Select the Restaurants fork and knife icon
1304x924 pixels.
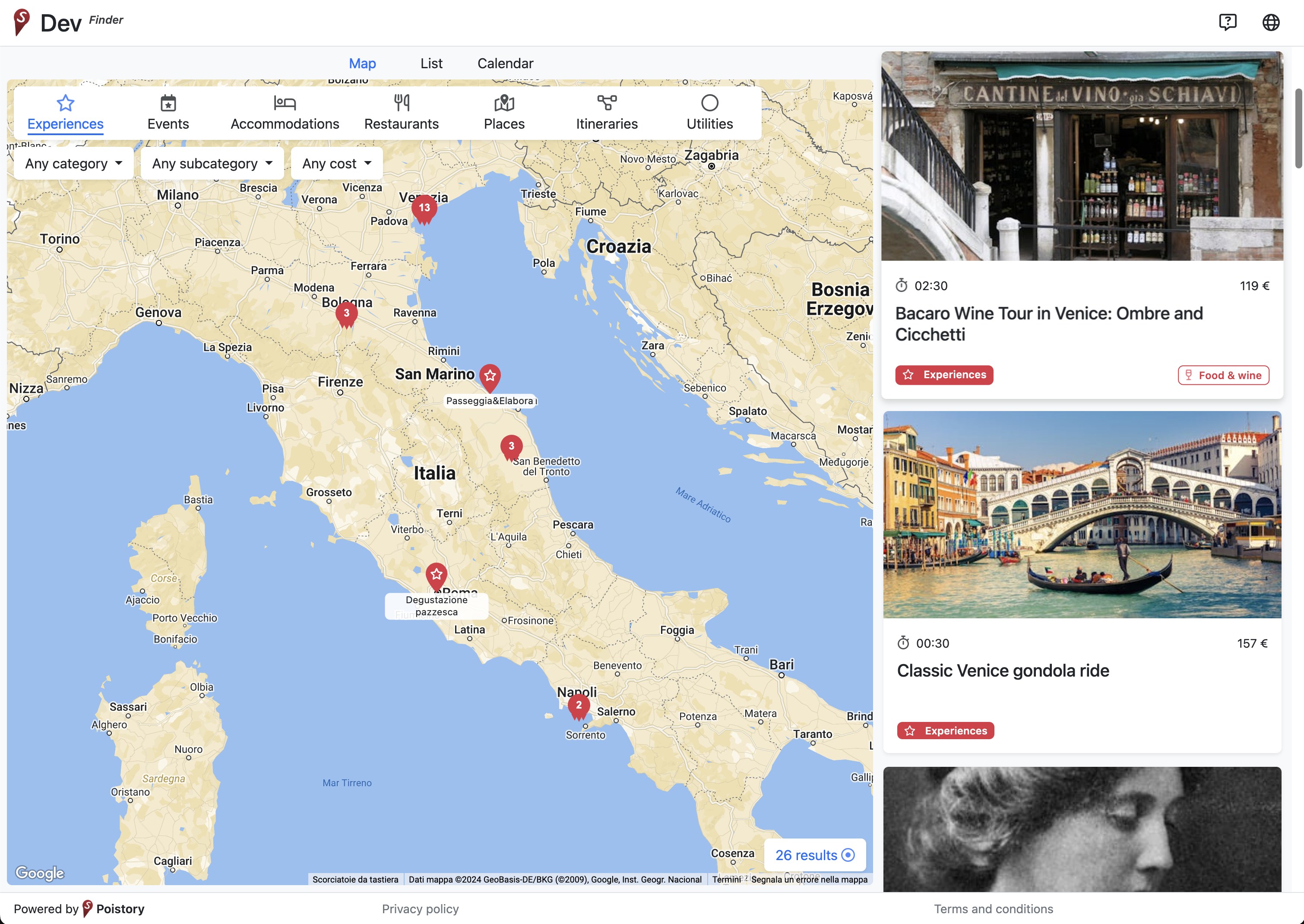click(402, 103)
